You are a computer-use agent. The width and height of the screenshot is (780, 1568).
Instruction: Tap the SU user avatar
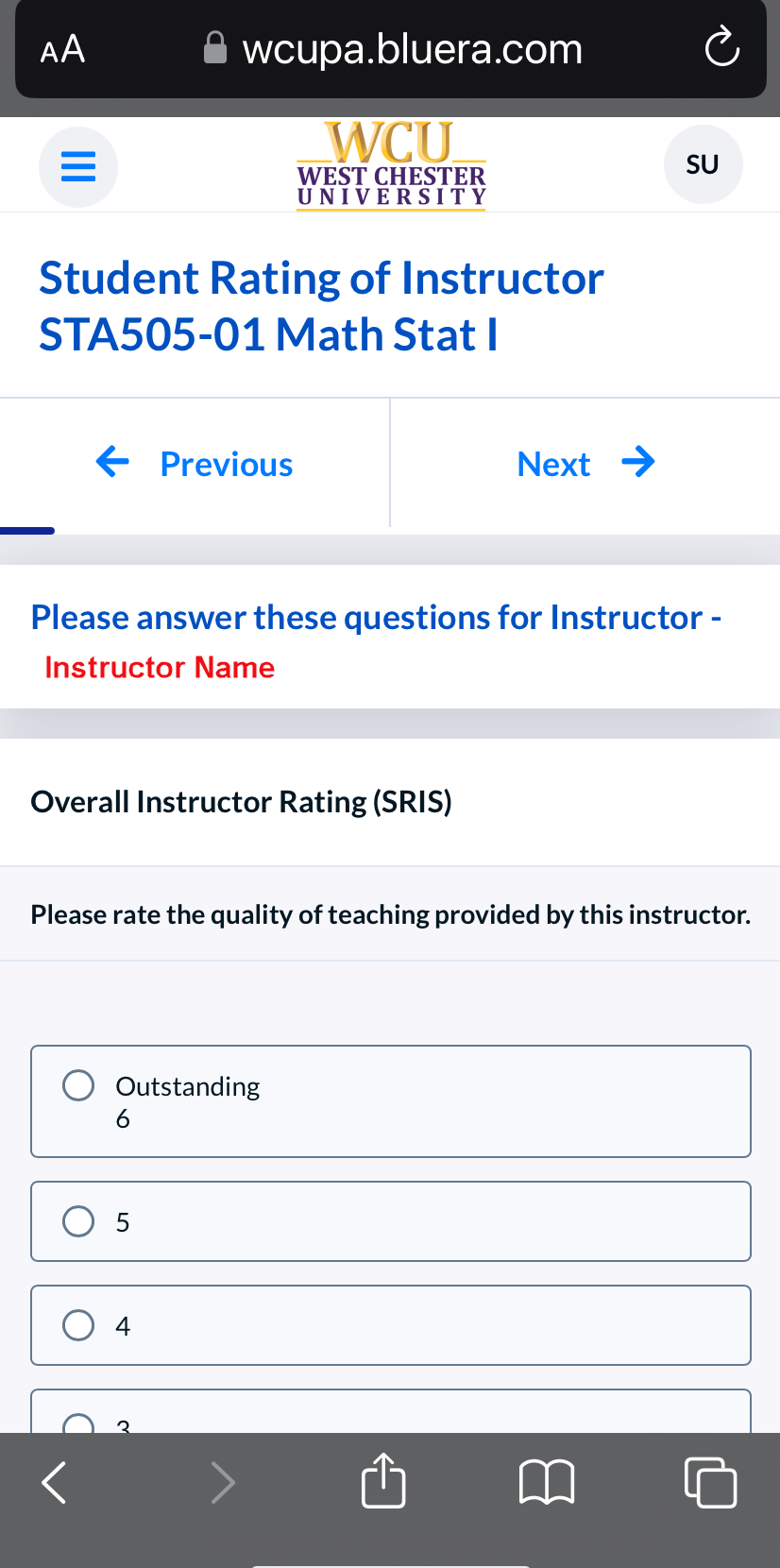(704, 164)
